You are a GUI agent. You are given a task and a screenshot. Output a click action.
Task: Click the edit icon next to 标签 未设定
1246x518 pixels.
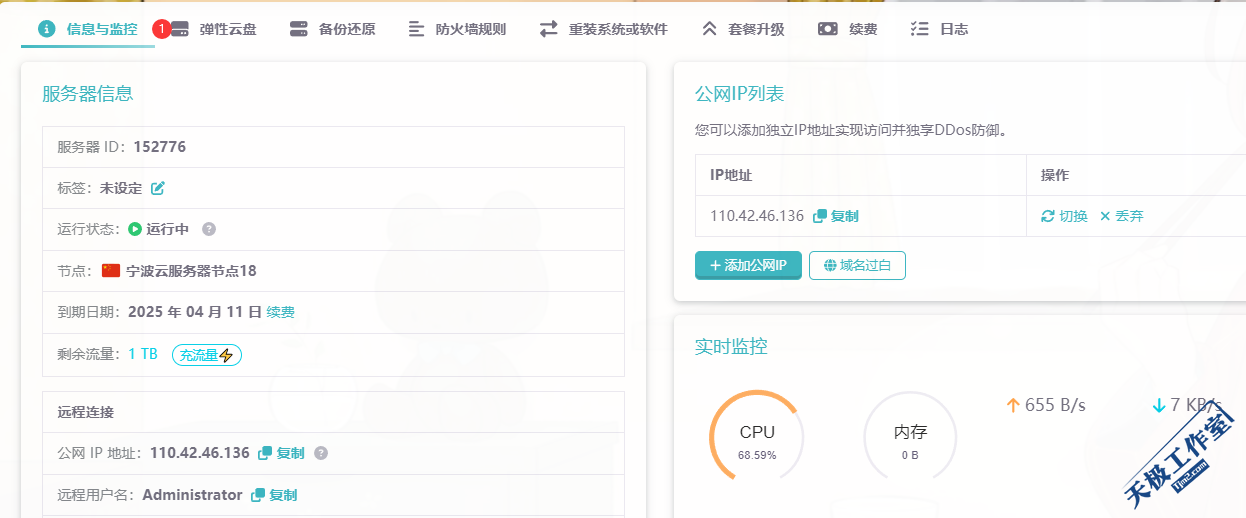click(158, 188)
